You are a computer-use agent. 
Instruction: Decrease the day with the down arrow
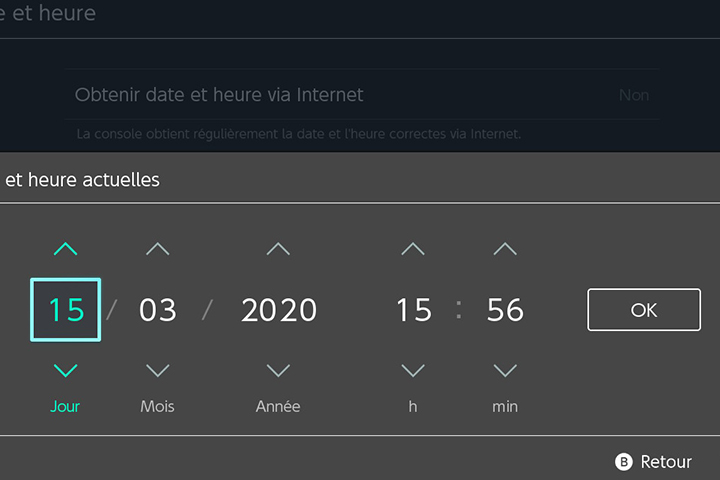(x=65, y=371)
